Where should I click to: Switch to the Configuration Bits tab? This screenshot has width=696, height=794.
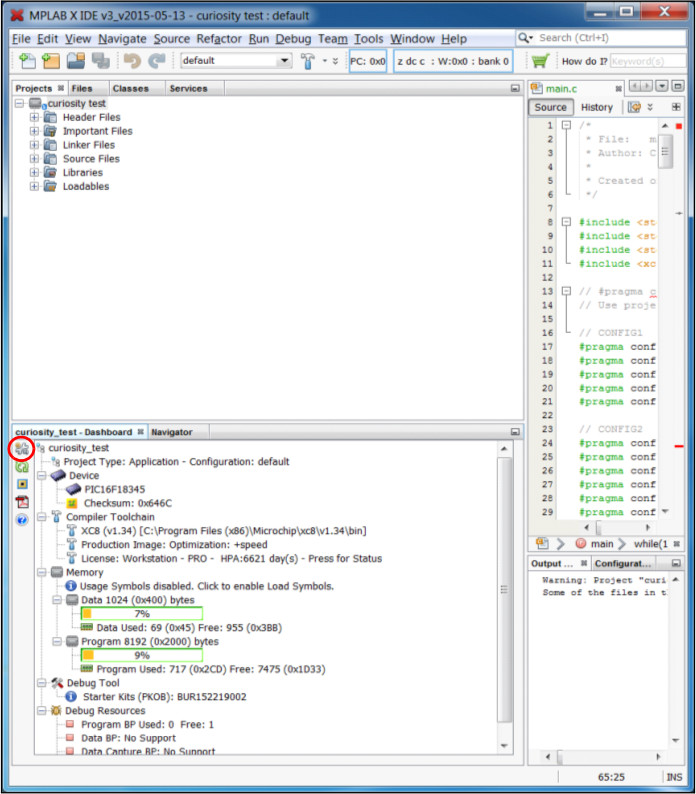coord(623,564)
